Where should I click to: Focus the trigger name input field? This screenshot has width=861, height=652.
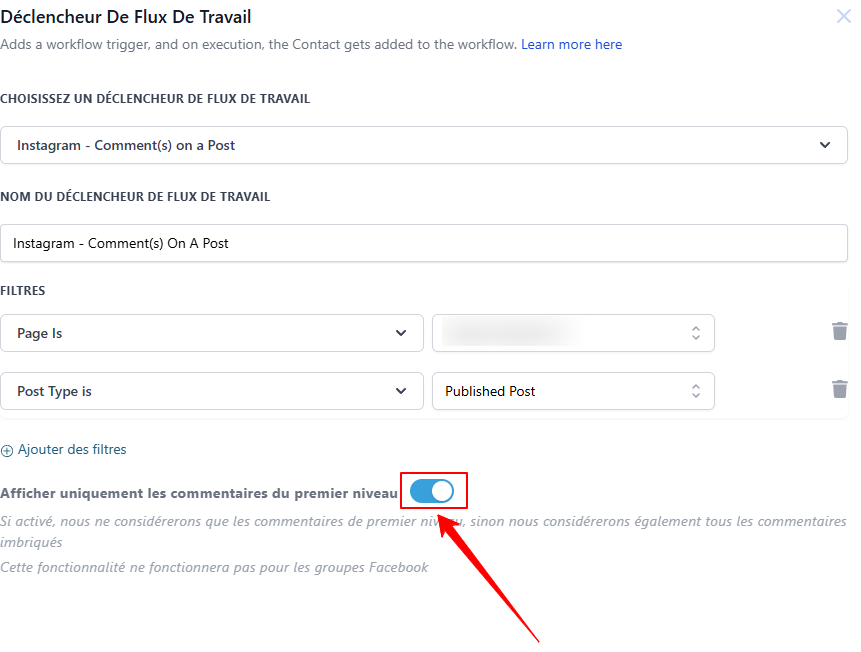pos(423,243)
